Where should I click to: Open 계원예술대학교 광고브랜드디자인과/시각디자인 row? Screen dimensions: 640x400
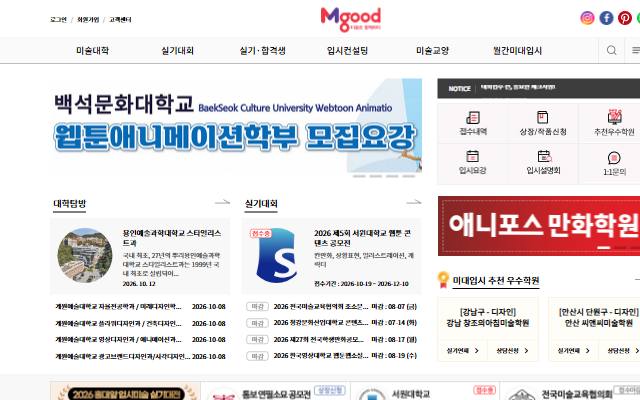[x=140, y=356]
